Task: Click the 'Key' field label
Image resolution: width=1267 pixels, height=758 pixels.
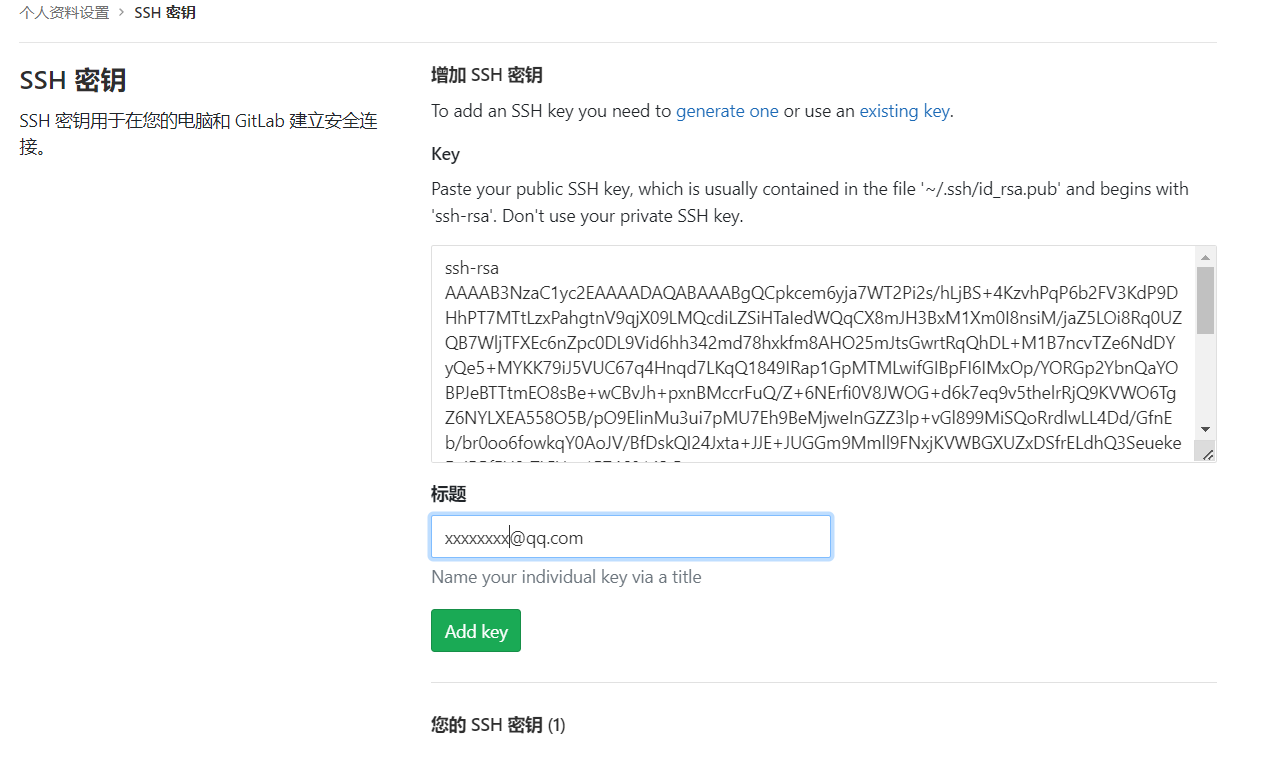Action: 444,154
